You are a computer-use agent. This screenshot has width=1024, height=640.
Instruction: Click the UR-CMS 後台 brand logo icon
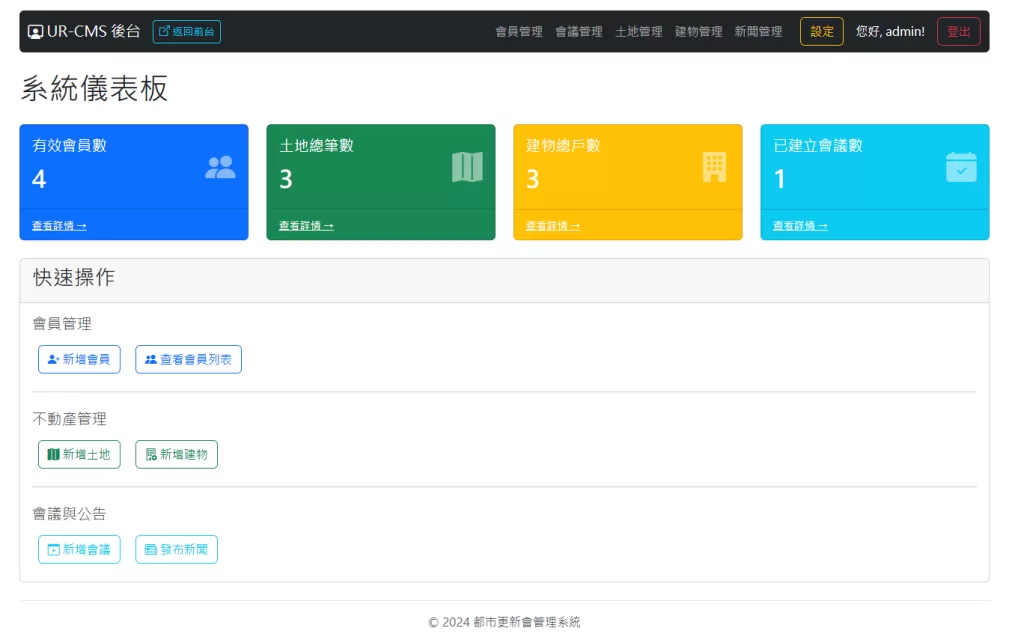tap(35, 32)
